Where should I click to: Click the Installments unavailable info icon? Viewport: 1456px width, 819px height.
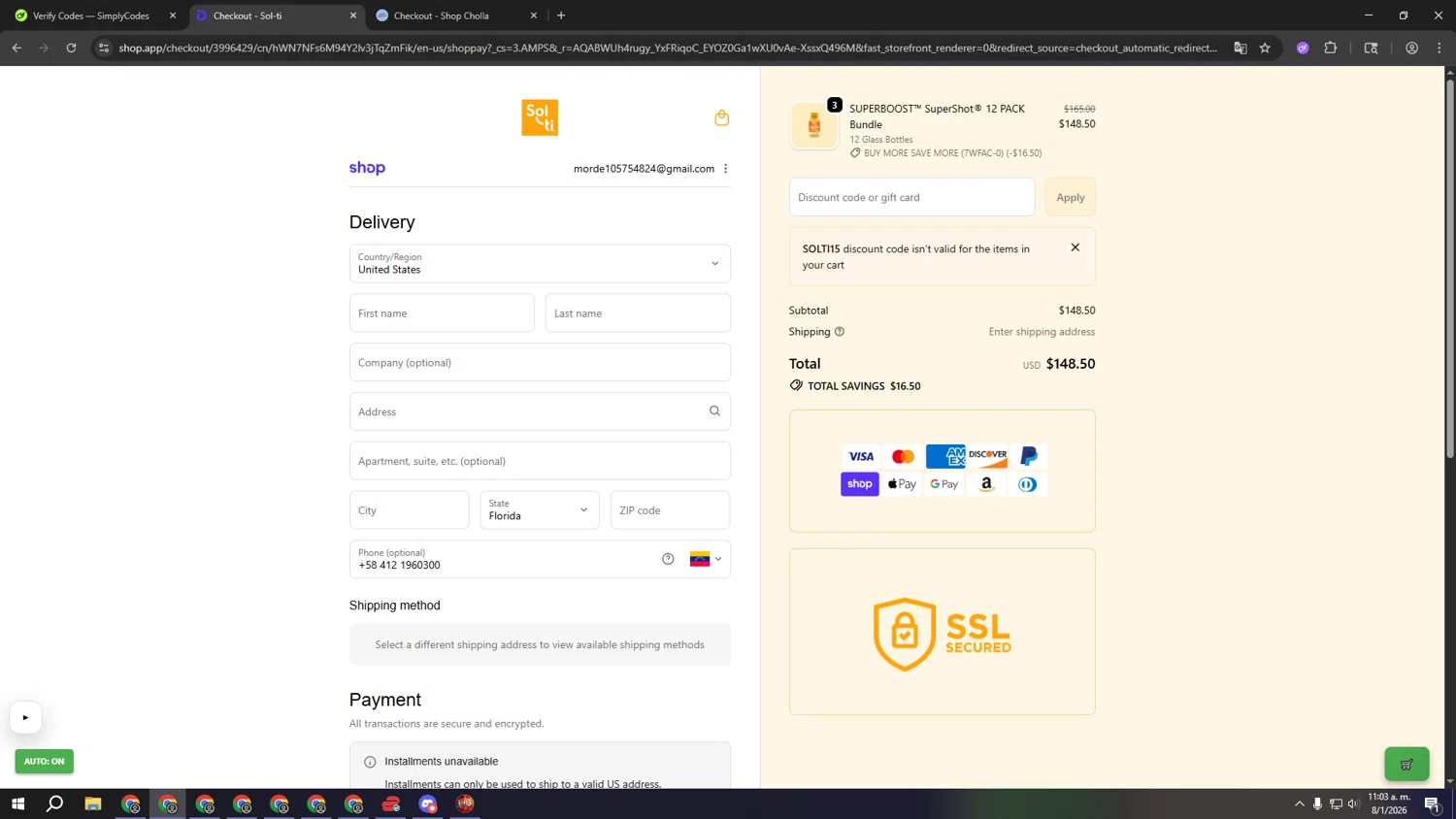pos(370,762)
